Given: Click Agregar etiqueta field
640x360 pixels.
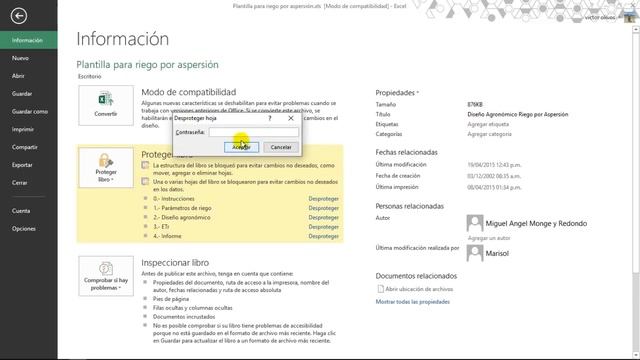Looking at the screenshot, I should (488, 124).
